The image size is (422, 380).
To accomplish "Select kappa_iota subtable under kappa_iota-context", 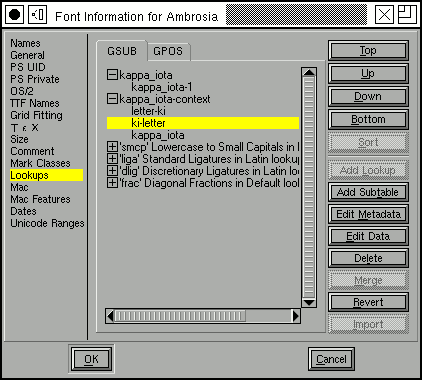I will 158,135.
